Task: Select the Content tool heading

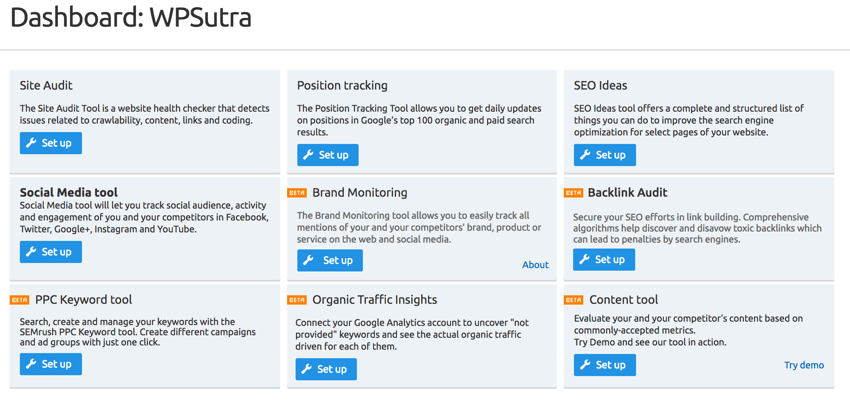Action: point(624,300)
